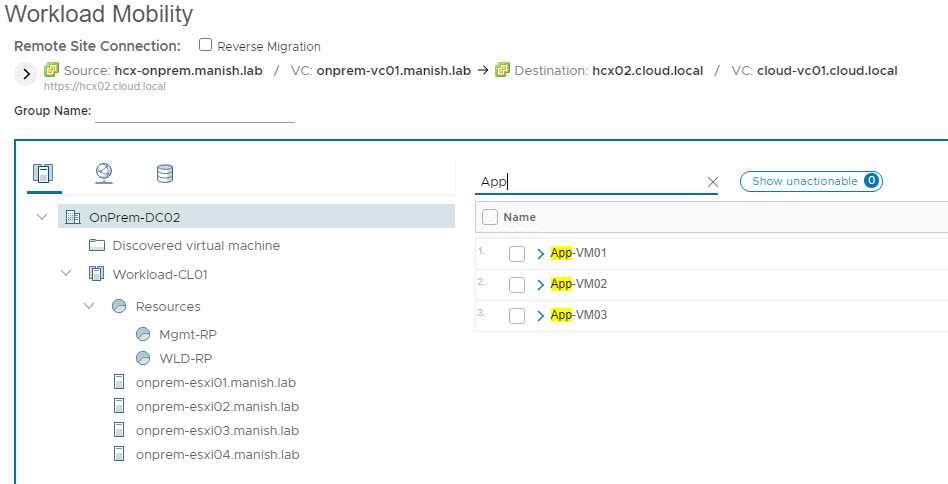Click the Group Name input field
Screen dimensions: 948x484
(x=195, y=111)
